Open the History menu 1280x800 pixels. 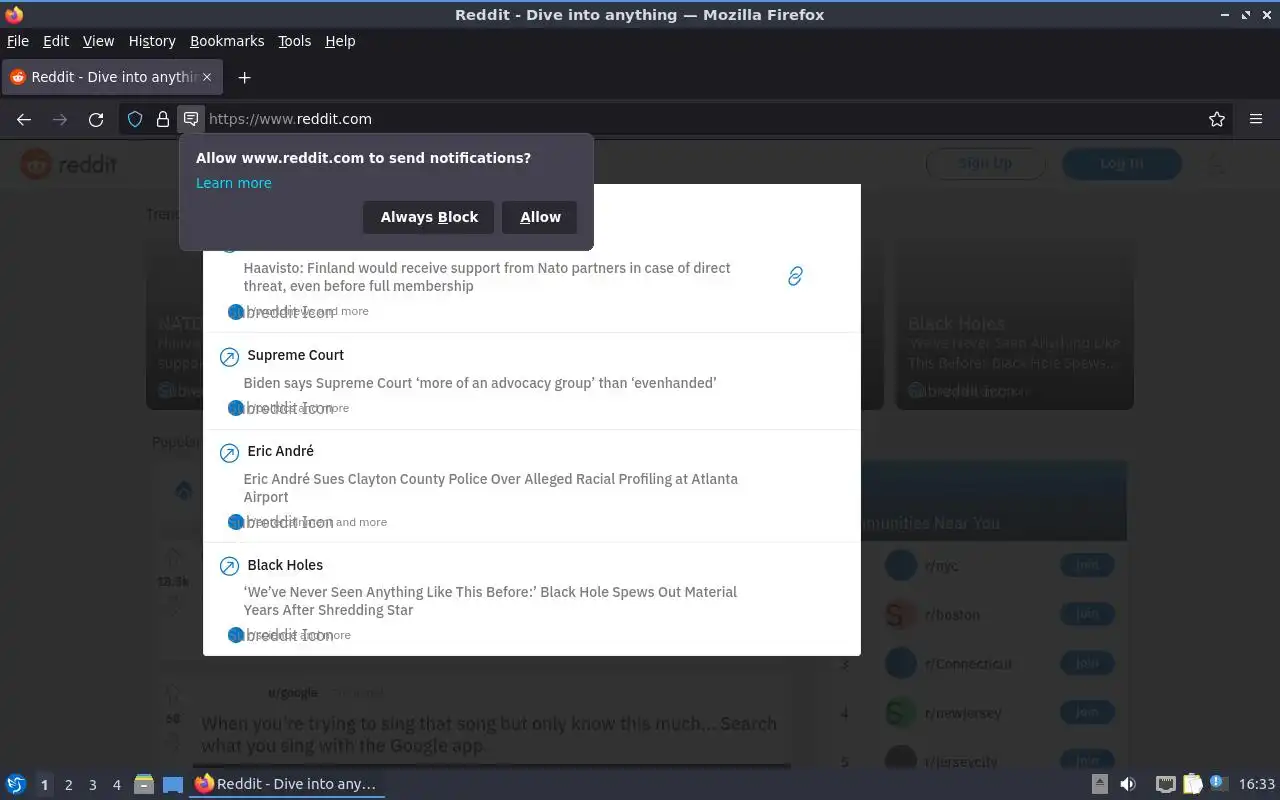coord(152,41)
